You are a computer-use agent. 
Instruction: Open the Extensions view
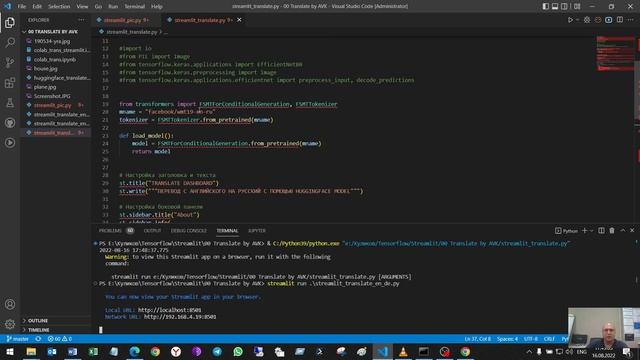(10, 82)
